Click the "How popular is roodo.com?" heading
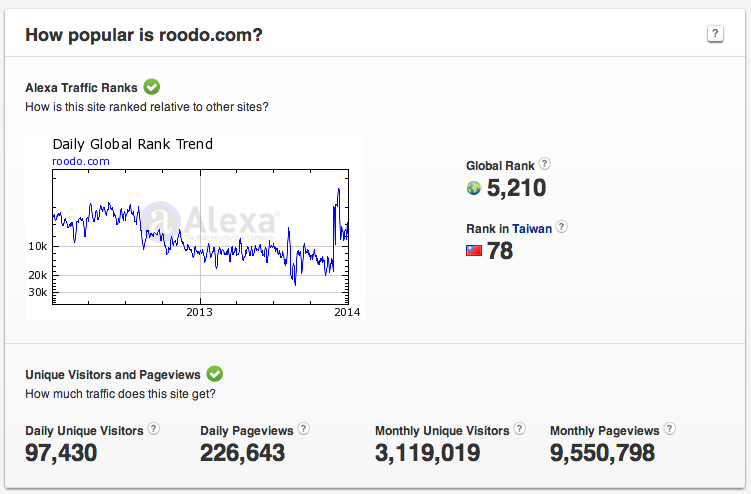Viewport: 751px width, 494px height. point(143,35)
